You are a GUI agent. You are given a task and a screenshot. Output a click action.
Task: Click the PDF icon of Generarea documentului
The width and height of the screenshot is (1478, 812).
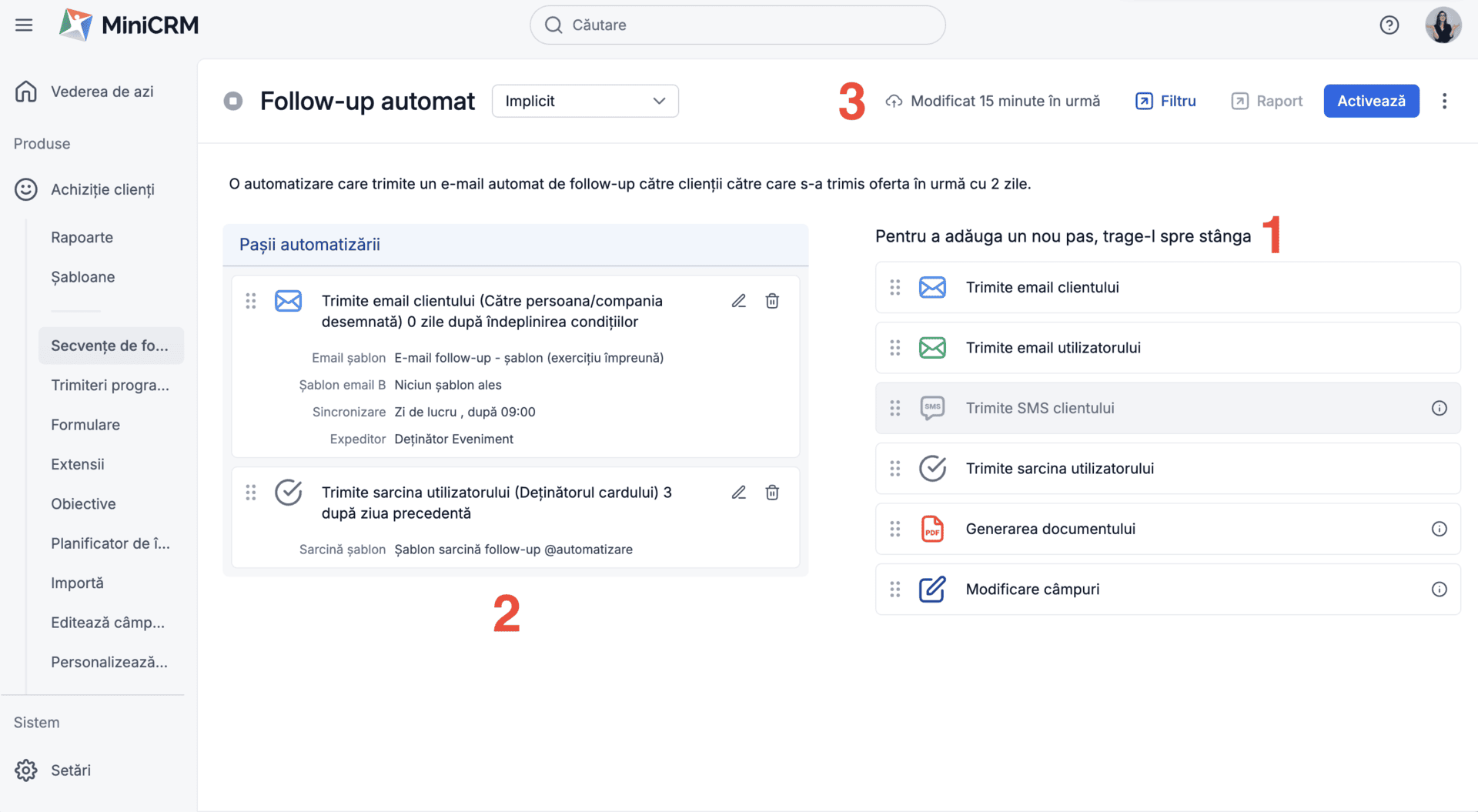(x=932, y=529)
